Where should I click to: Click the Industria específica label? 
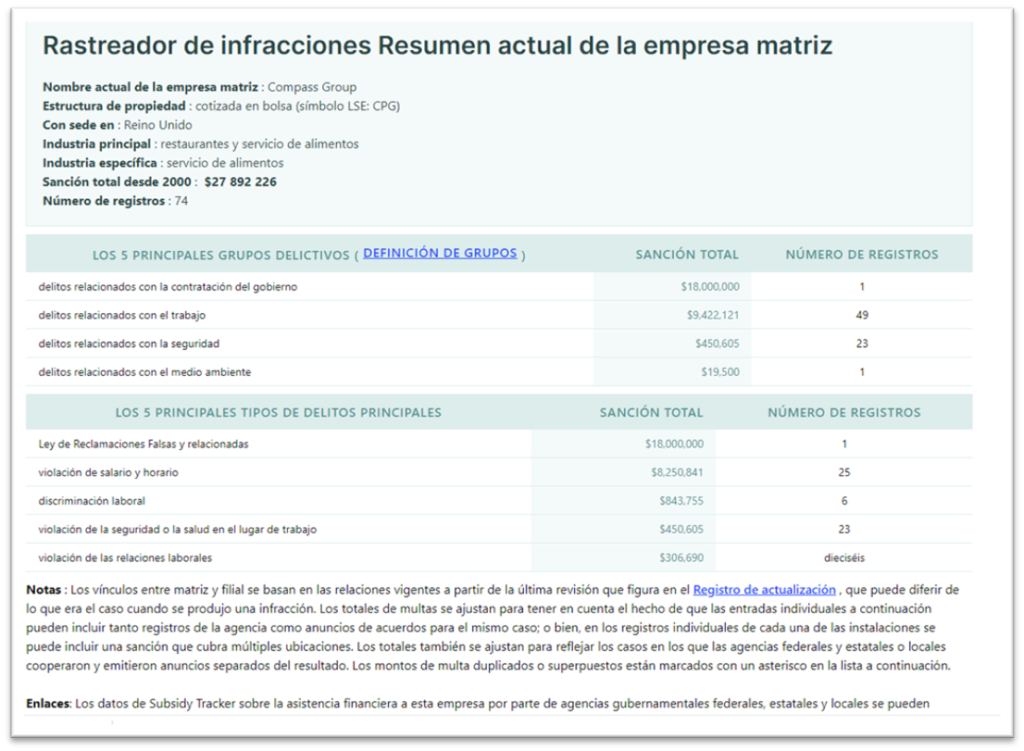pos(100,163)
